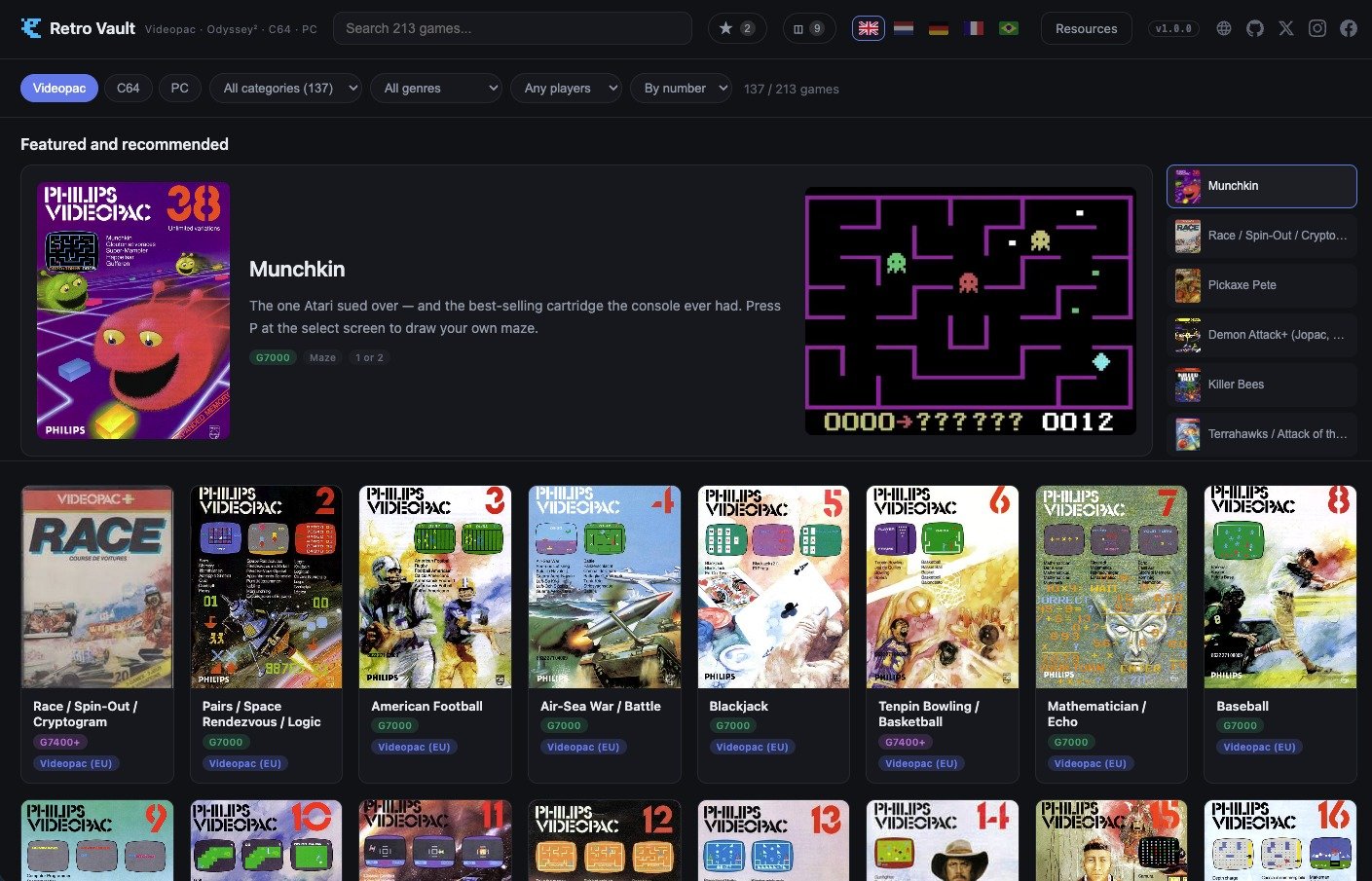Expand the 'All categories (137)' dropdown
The height and width of the screenshot is (881, 1372).
pos(286,88)
